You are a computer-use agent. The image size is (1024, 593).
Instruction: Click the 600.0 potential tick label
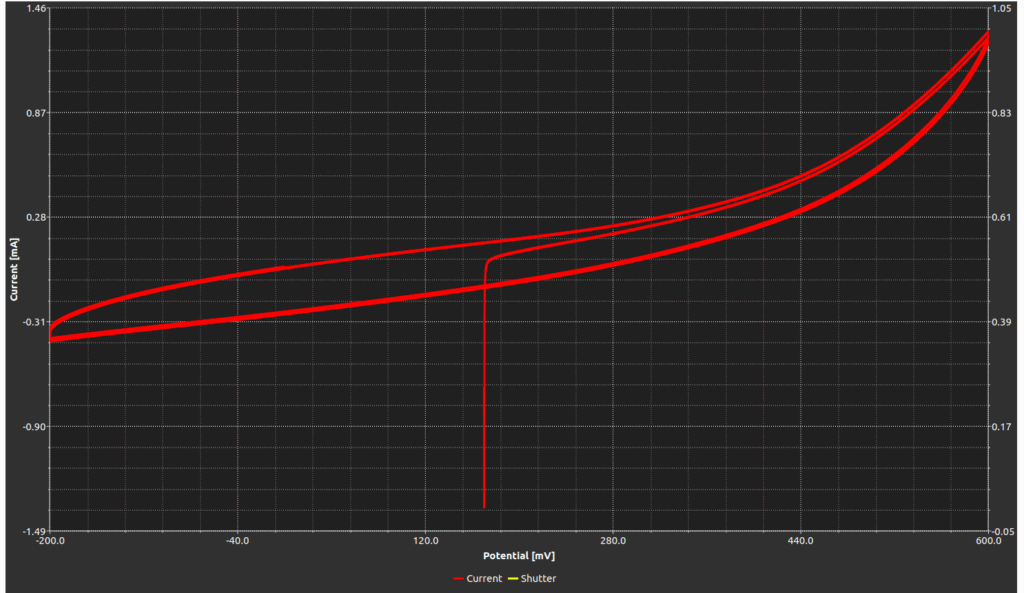tap(988, 541)
